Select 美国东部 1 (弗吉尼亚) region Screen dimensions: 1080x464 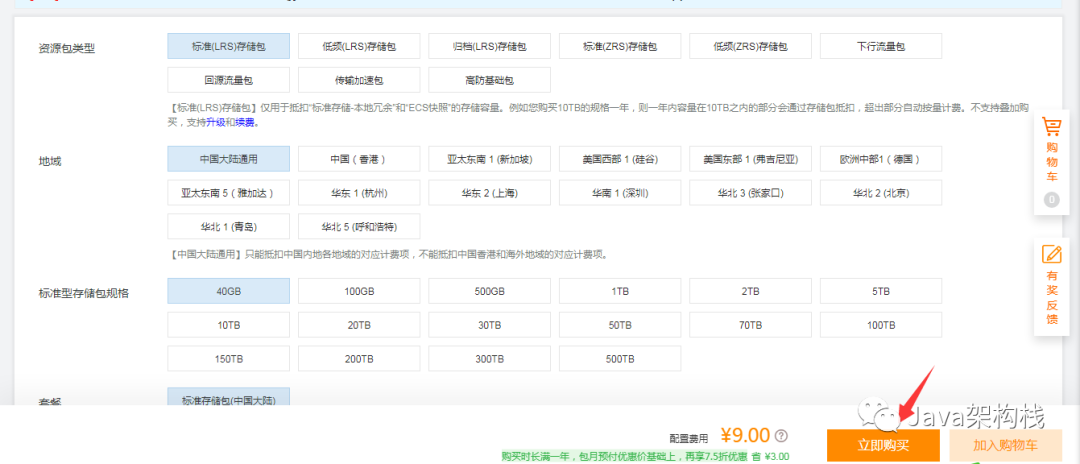point(750,159)
